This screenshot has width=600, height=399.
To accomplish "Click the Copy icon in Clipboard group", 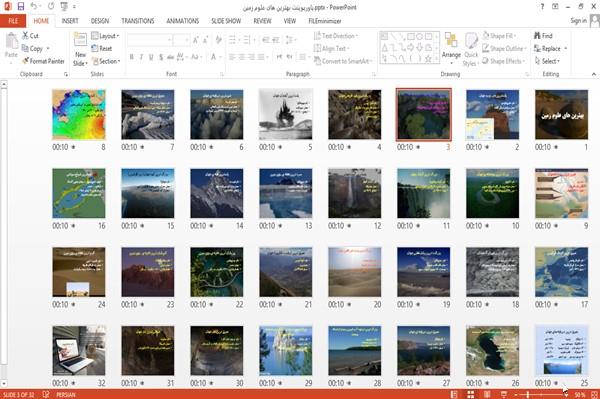I will (x=25, y=49).
